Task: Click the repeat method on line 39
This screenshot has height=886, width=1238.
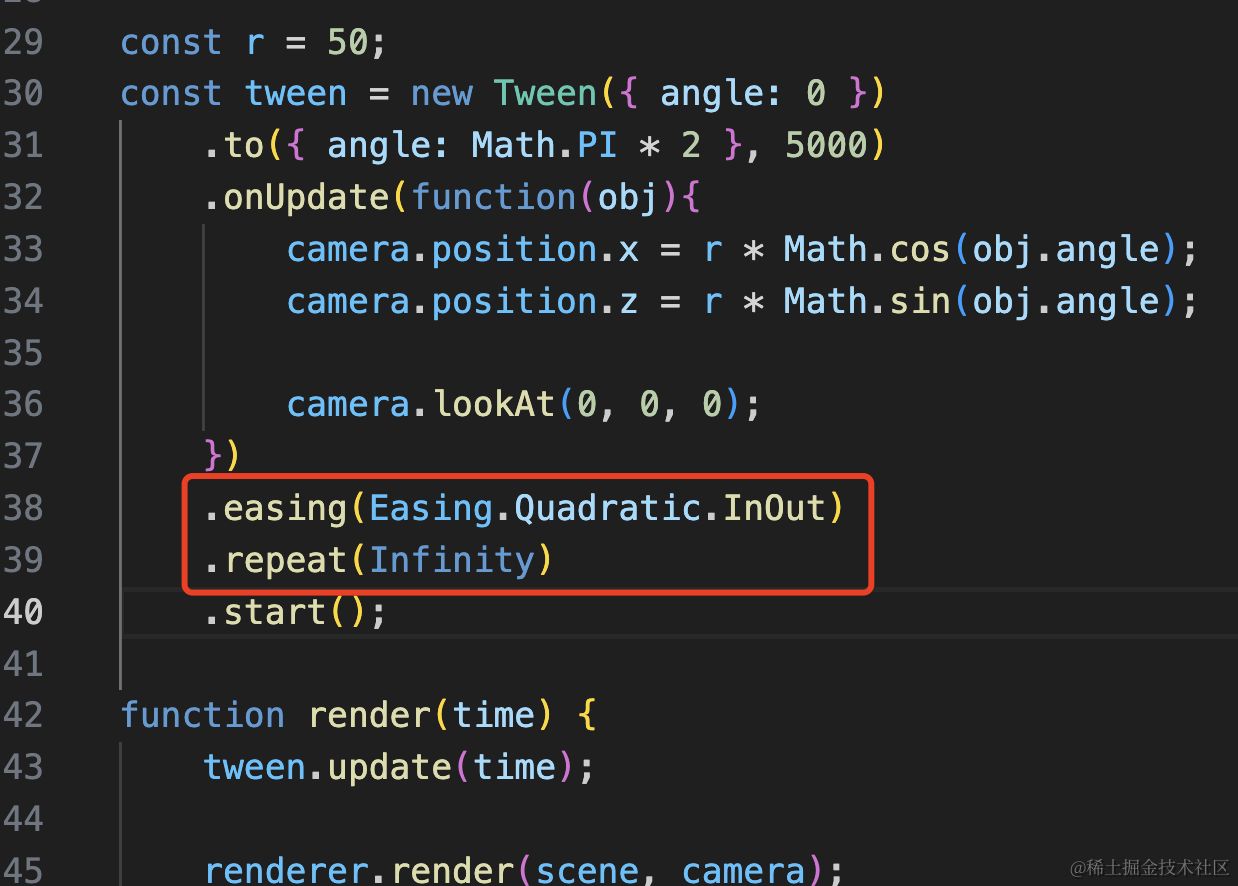Action: pyautogui.click(x=285, y=560)
